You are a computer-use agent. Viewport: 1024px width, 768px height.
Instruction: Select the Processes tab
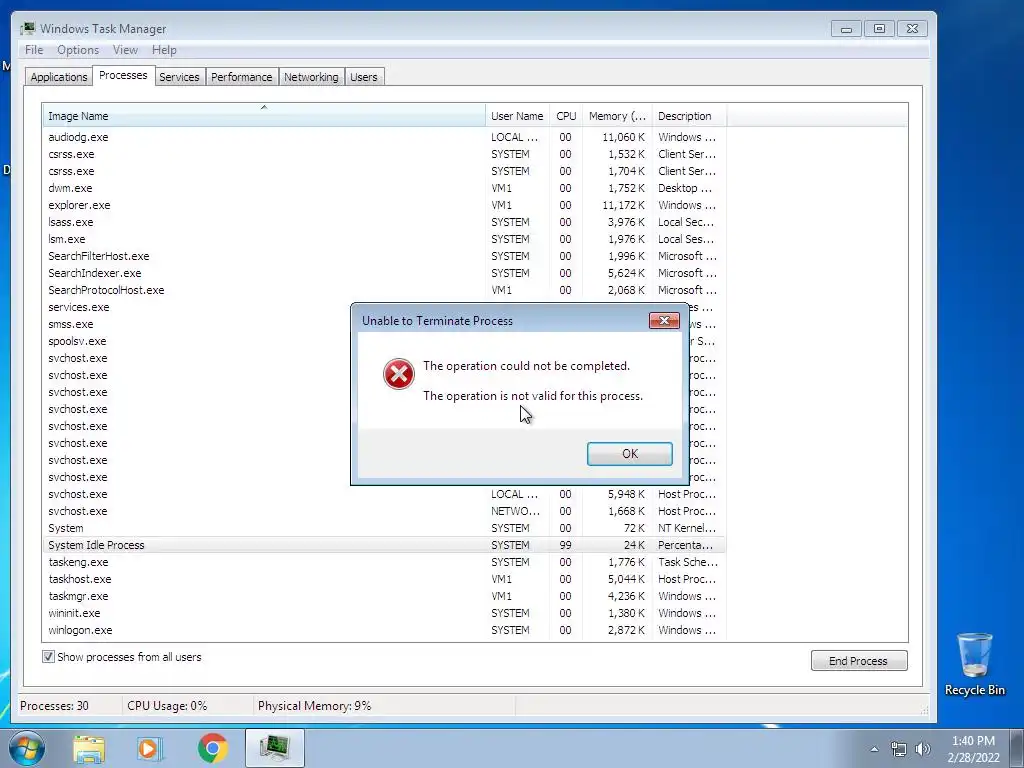click(123, 76)
